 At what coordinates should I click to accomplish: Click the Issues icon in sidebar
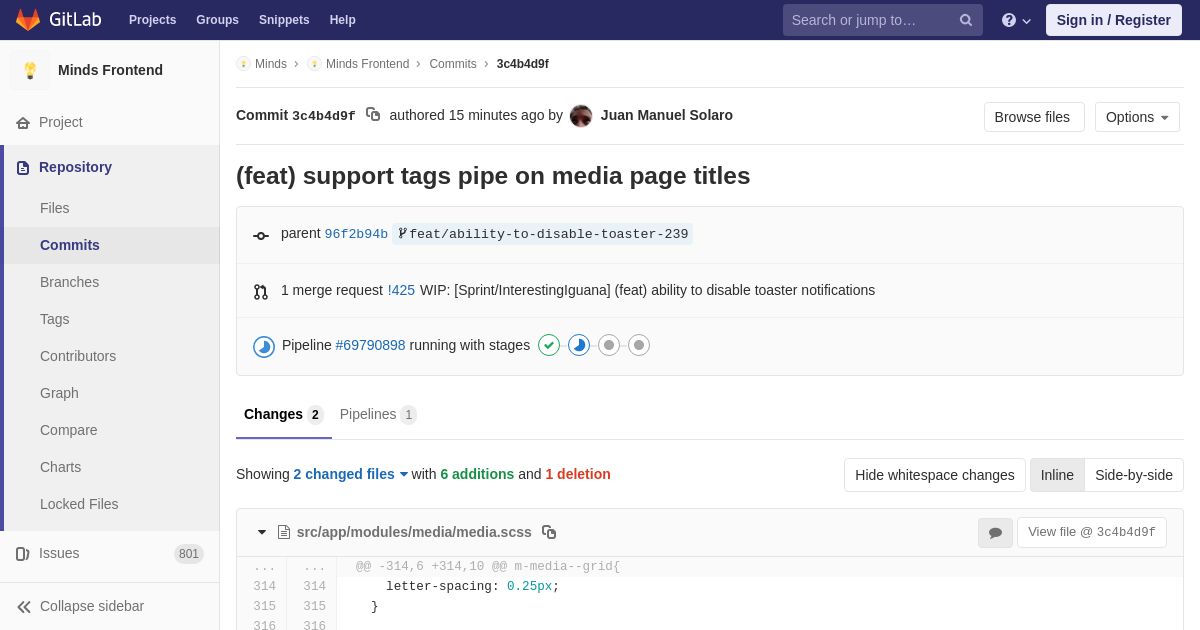click(23, 553)
